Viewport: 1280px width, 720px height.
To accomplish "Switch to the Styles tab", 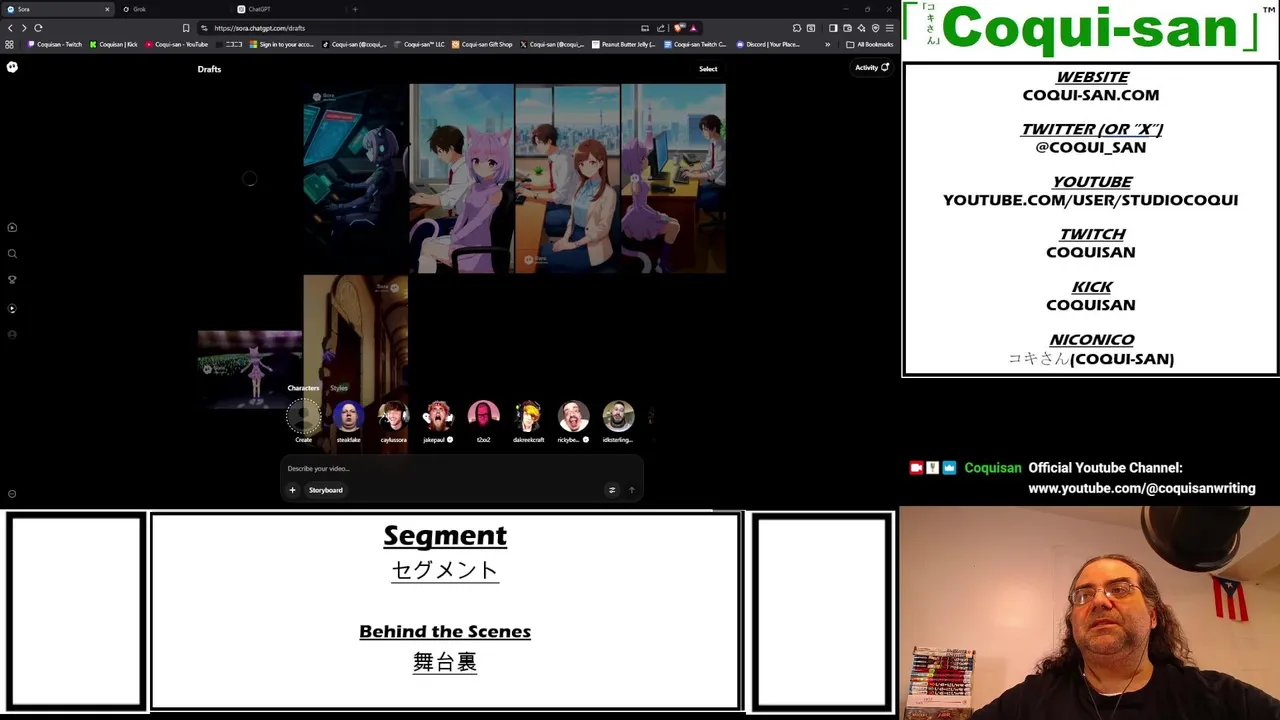I will point(339,388).
